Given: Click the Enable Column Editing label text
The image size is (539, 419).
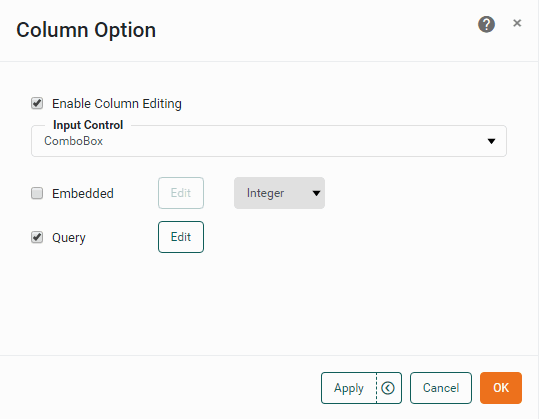Looking at the screenshot, I should tap(117, 104).
